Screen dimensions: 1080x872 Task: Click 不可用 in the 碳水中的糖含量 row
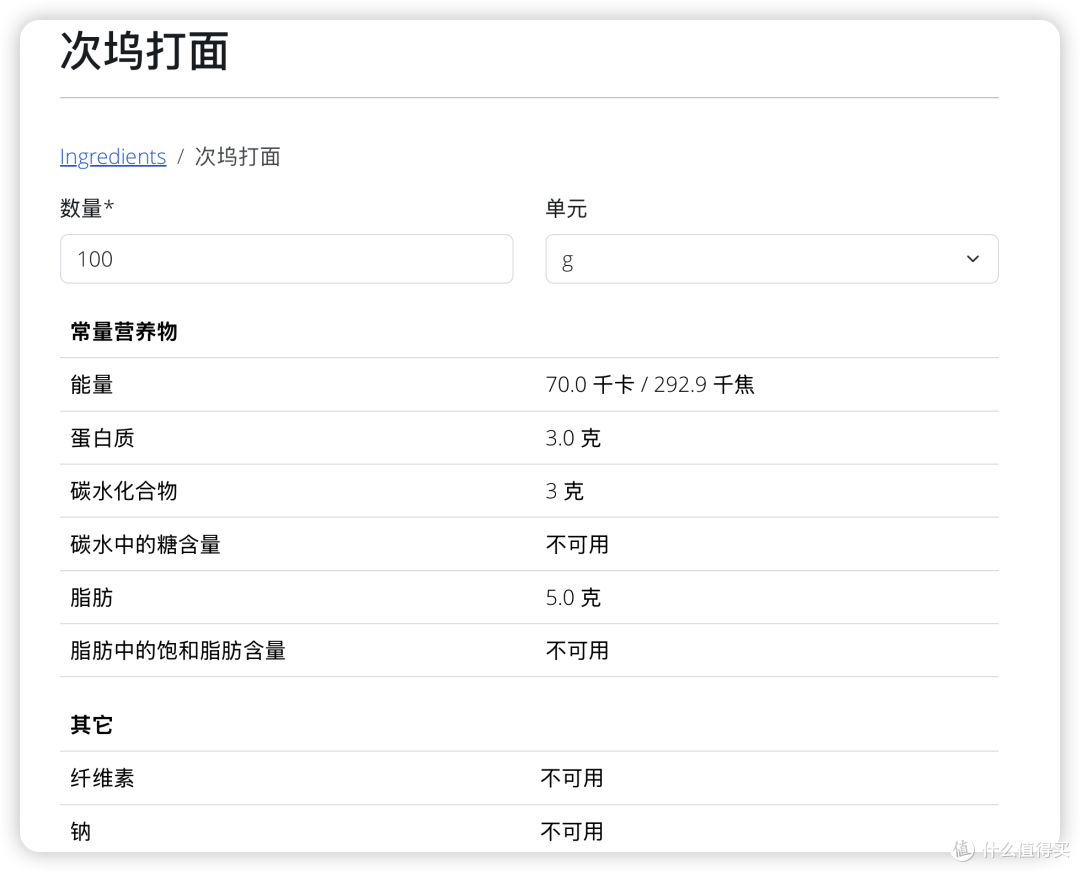point(577,545)
